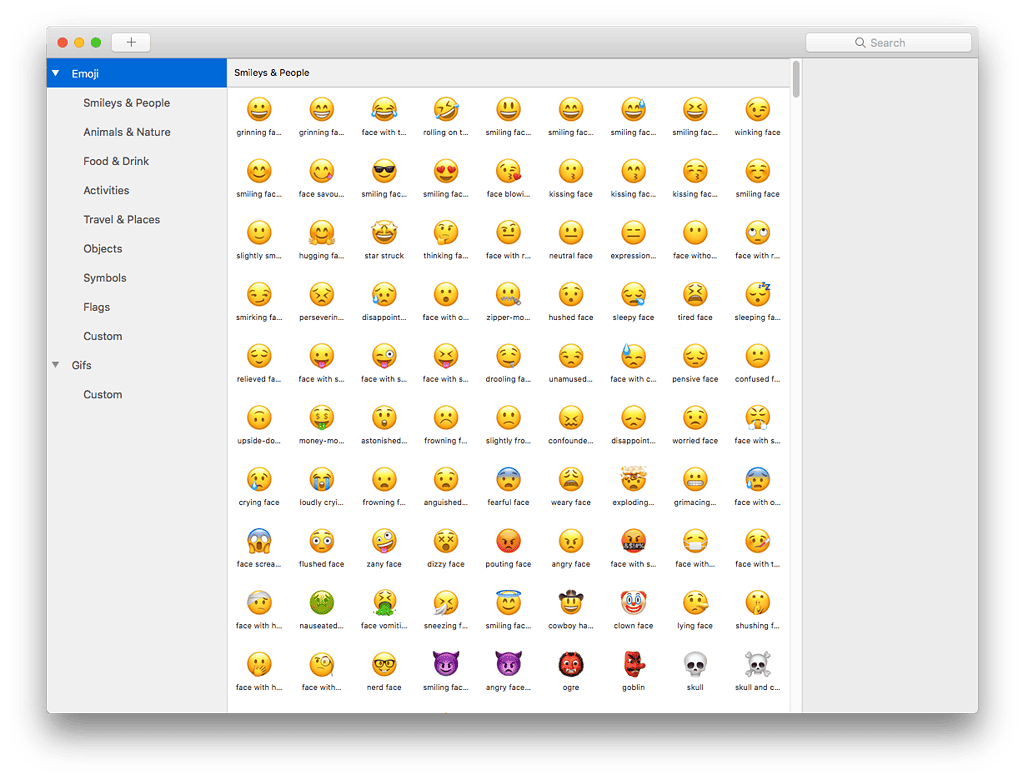Select the hugging face emoji
Screen dimensions: 1023x780
click(322, 233)
